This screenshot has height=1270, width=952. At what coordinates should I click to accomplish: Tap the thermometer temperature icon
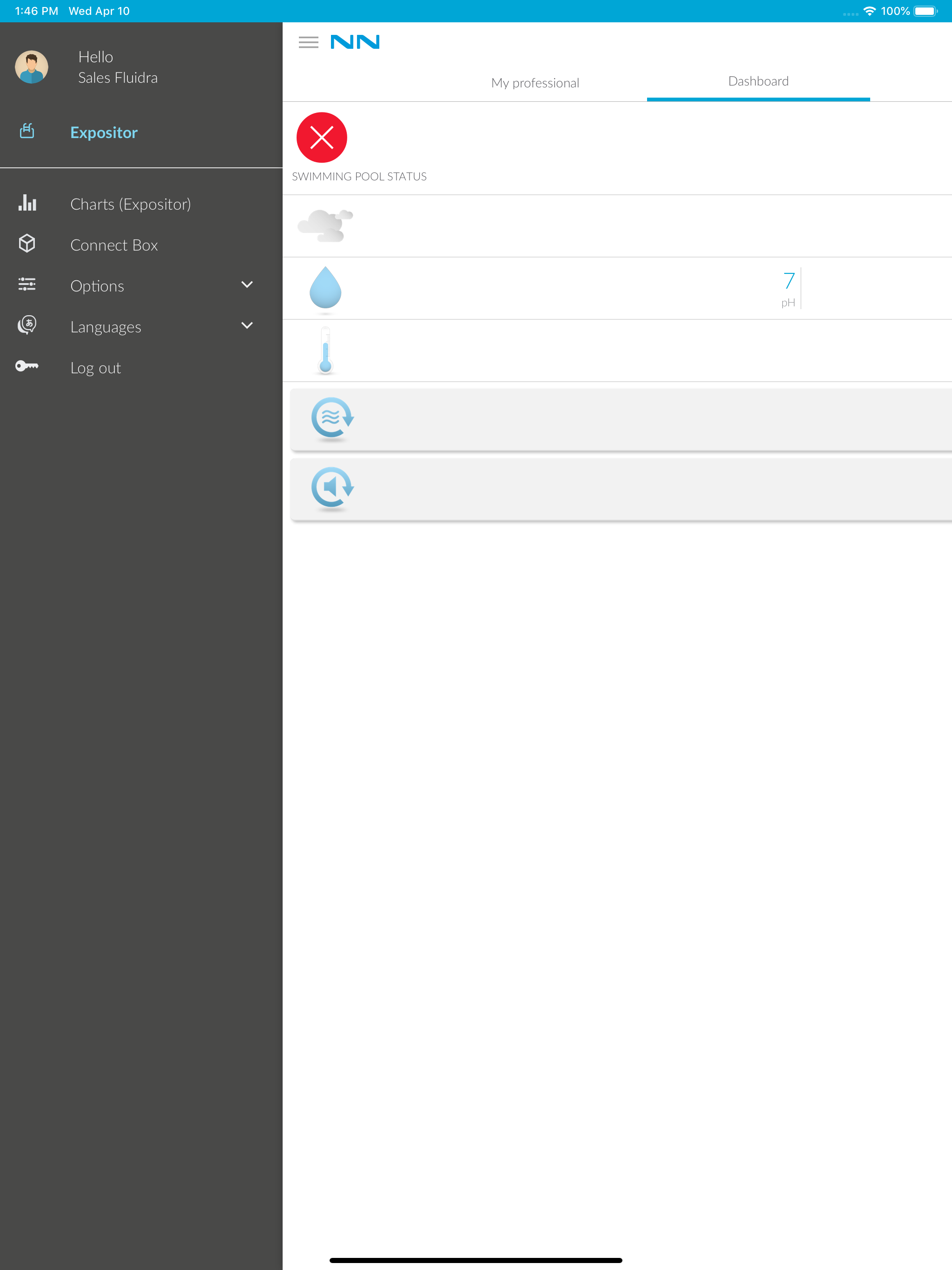pyautogui.click(x=325, y=350)
